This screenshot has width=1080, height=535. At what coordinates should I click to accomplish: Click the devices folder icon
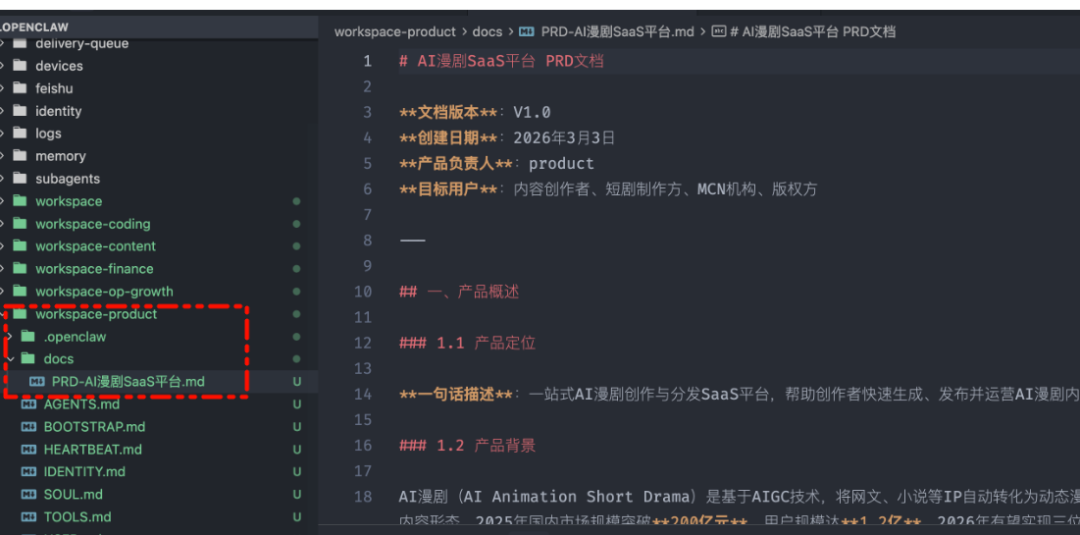click(x=20, y=66)
